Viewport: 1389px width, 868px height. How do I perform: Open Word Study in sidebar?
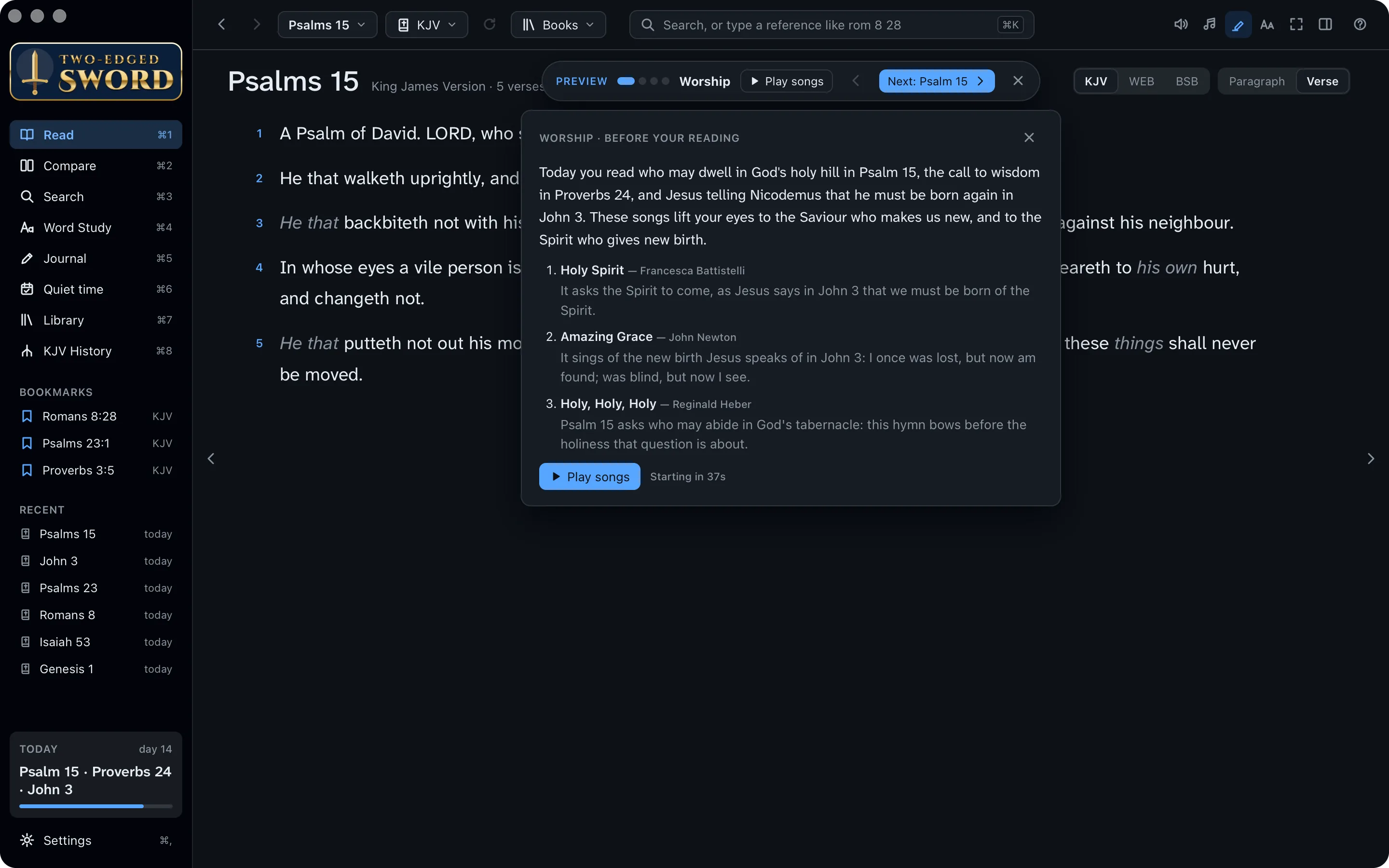click(x=96, y=227)
